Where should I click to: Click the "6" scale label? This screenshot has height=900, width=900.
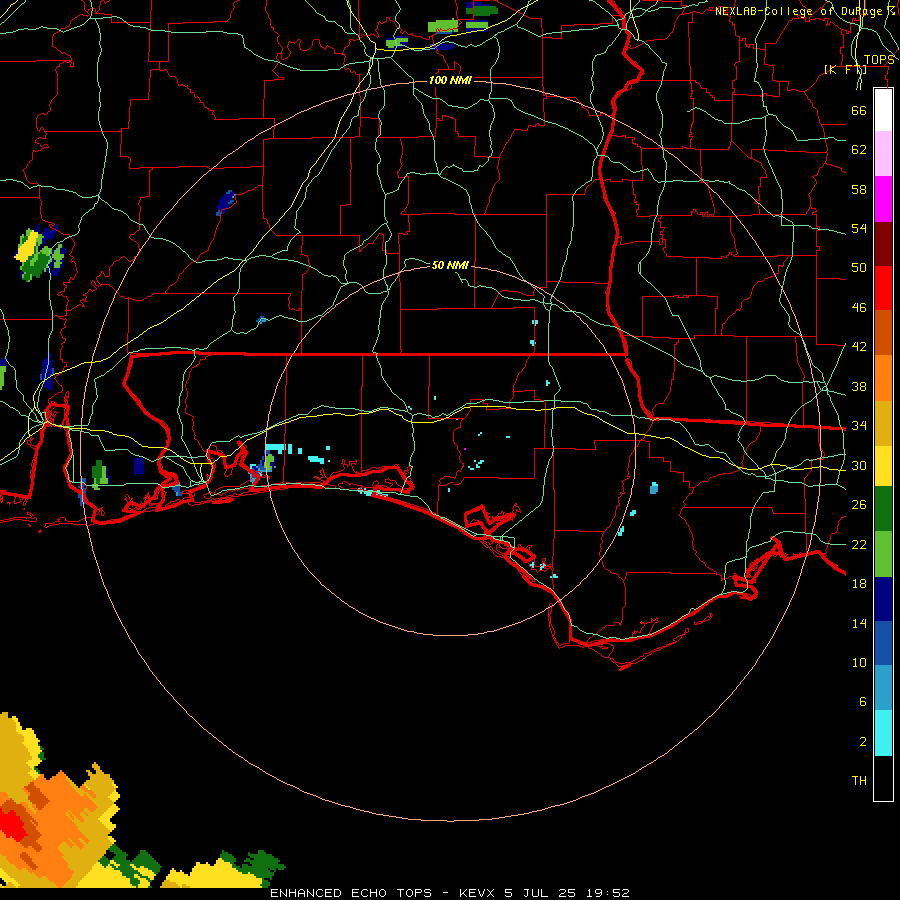(863, 701)
